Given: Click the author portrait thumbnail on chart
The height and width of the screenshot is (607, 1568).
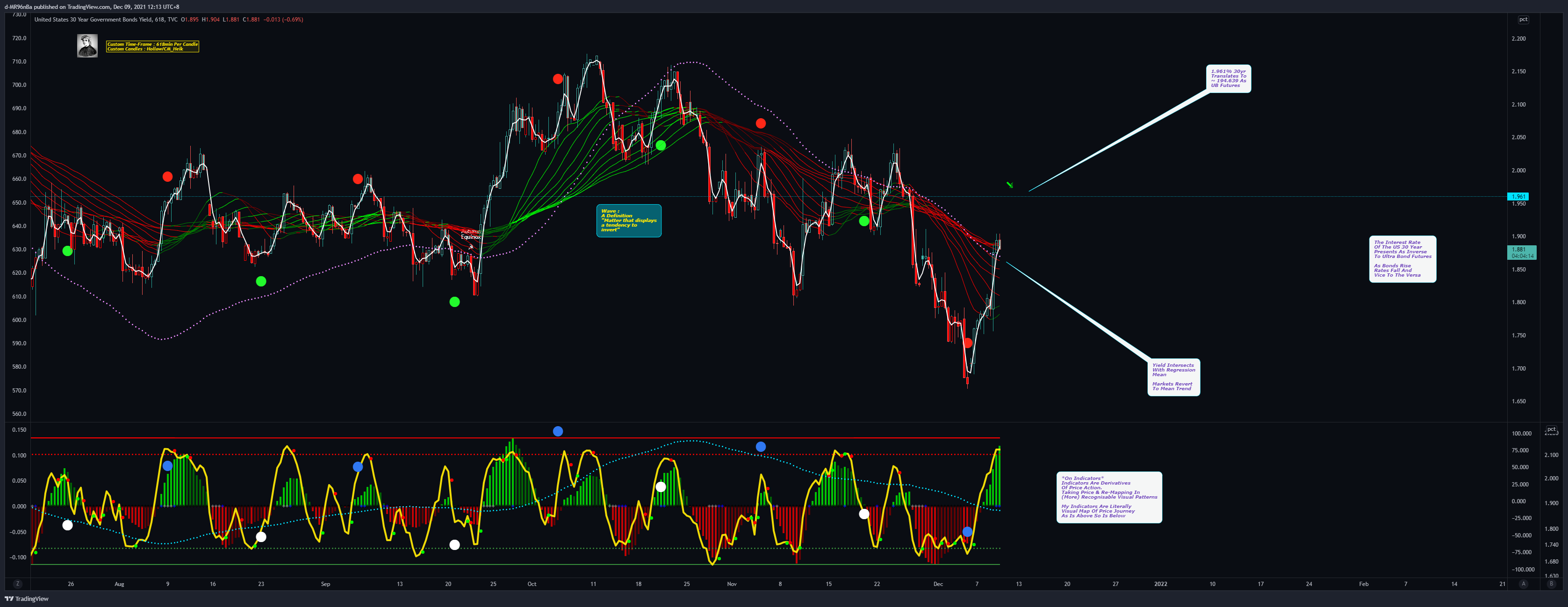Looking at the screenshot, I should point(87,46).
